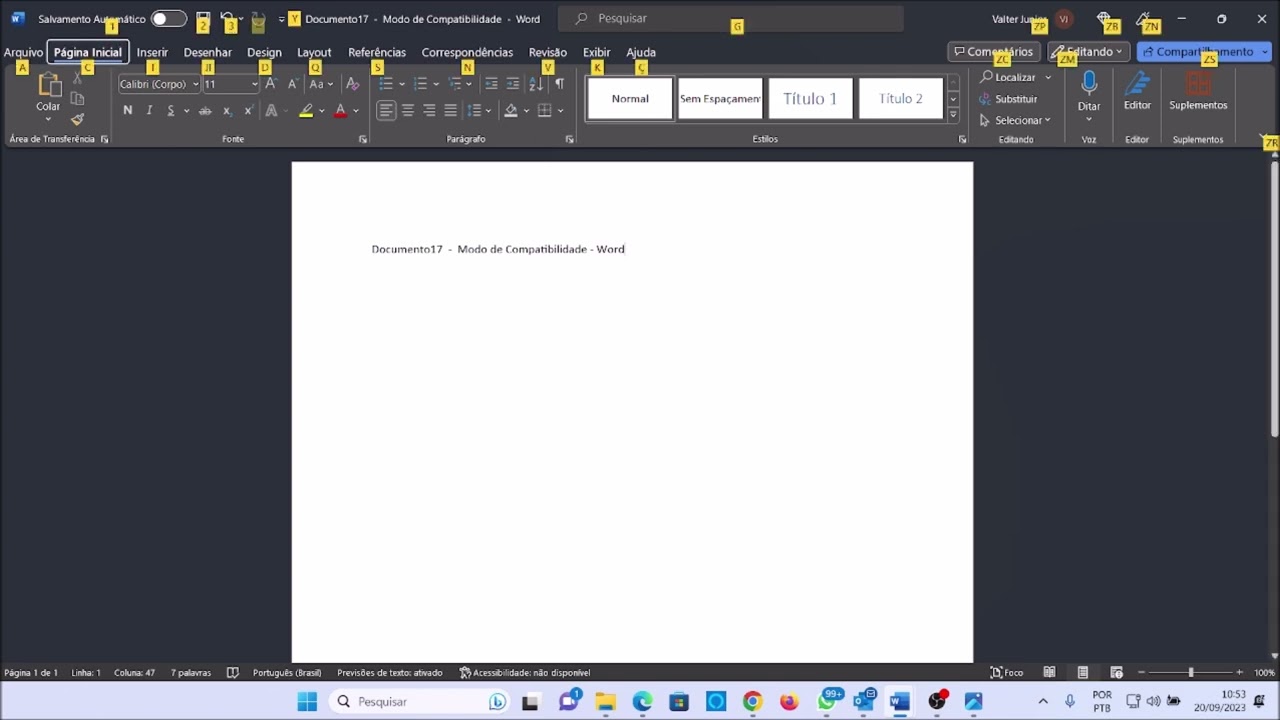Expand the styles gallery More arrow

tap(953, 116)
